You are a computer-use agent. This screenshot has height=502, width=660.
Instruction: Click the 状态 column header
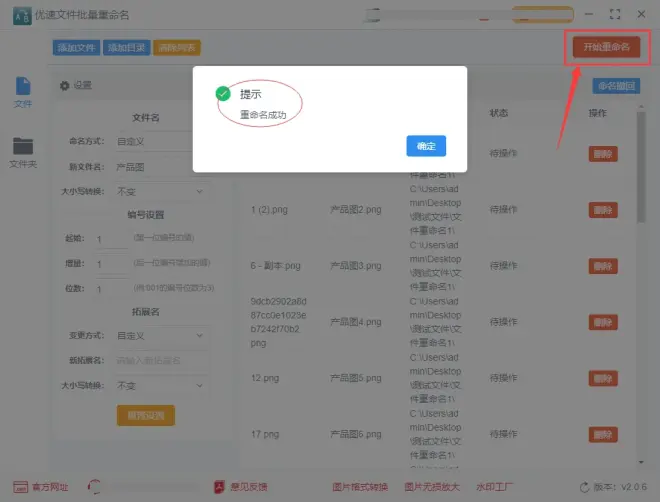click(x=499, y=113)
